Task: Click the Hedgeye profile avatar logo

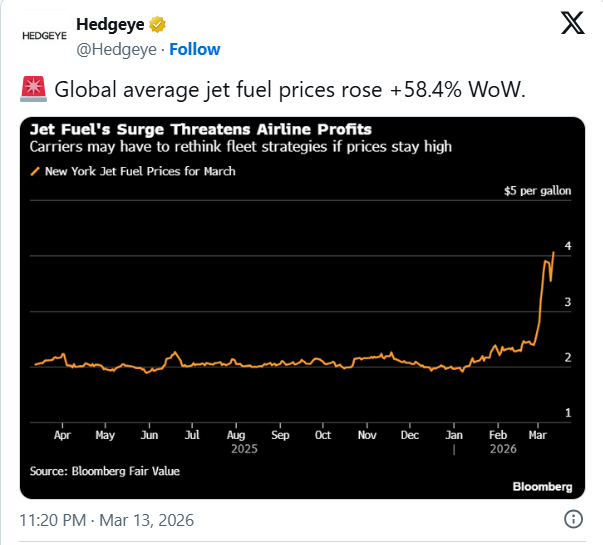Action: click(x=42, y=34)
